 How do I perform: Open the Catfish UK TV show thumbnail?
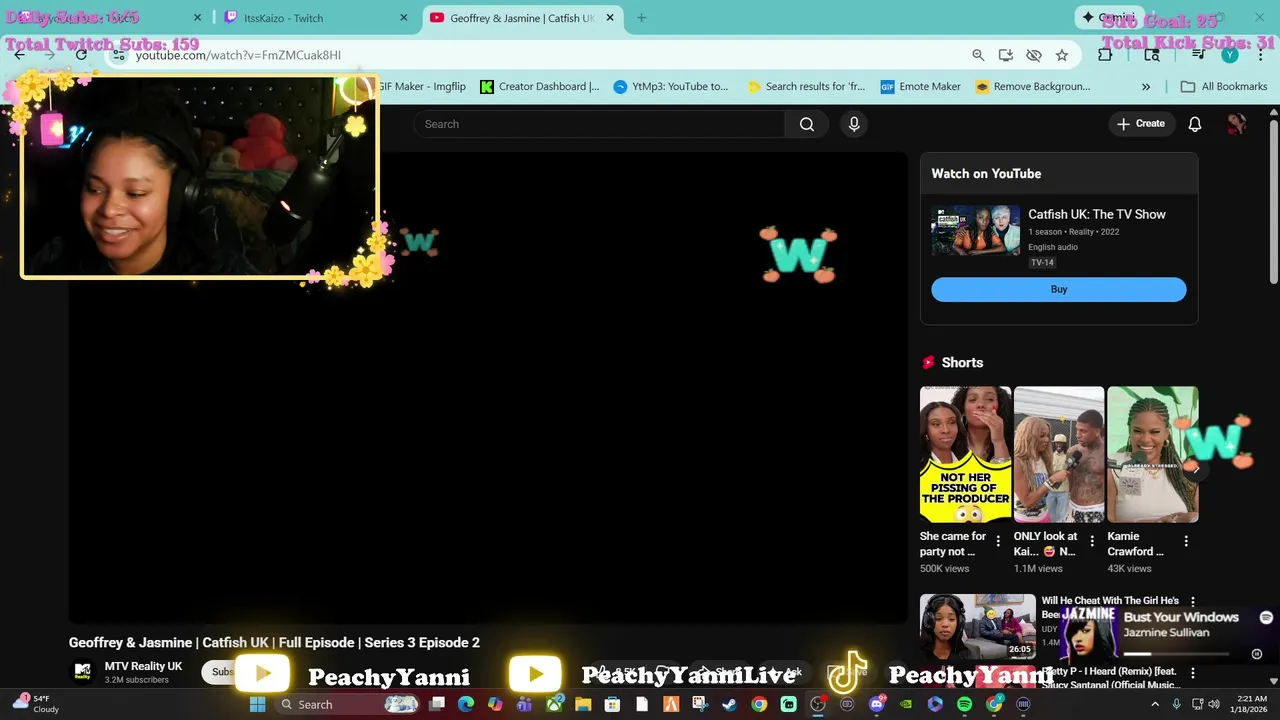975,231
